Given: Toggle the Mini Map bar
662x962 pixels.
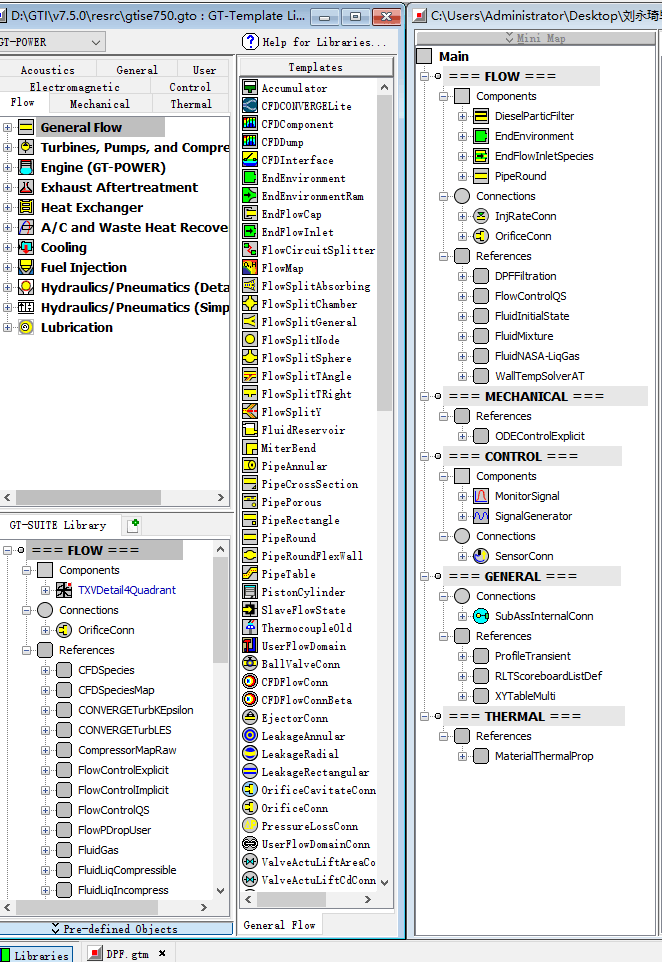Looking at the screenshot, I should tap(535, 38).
